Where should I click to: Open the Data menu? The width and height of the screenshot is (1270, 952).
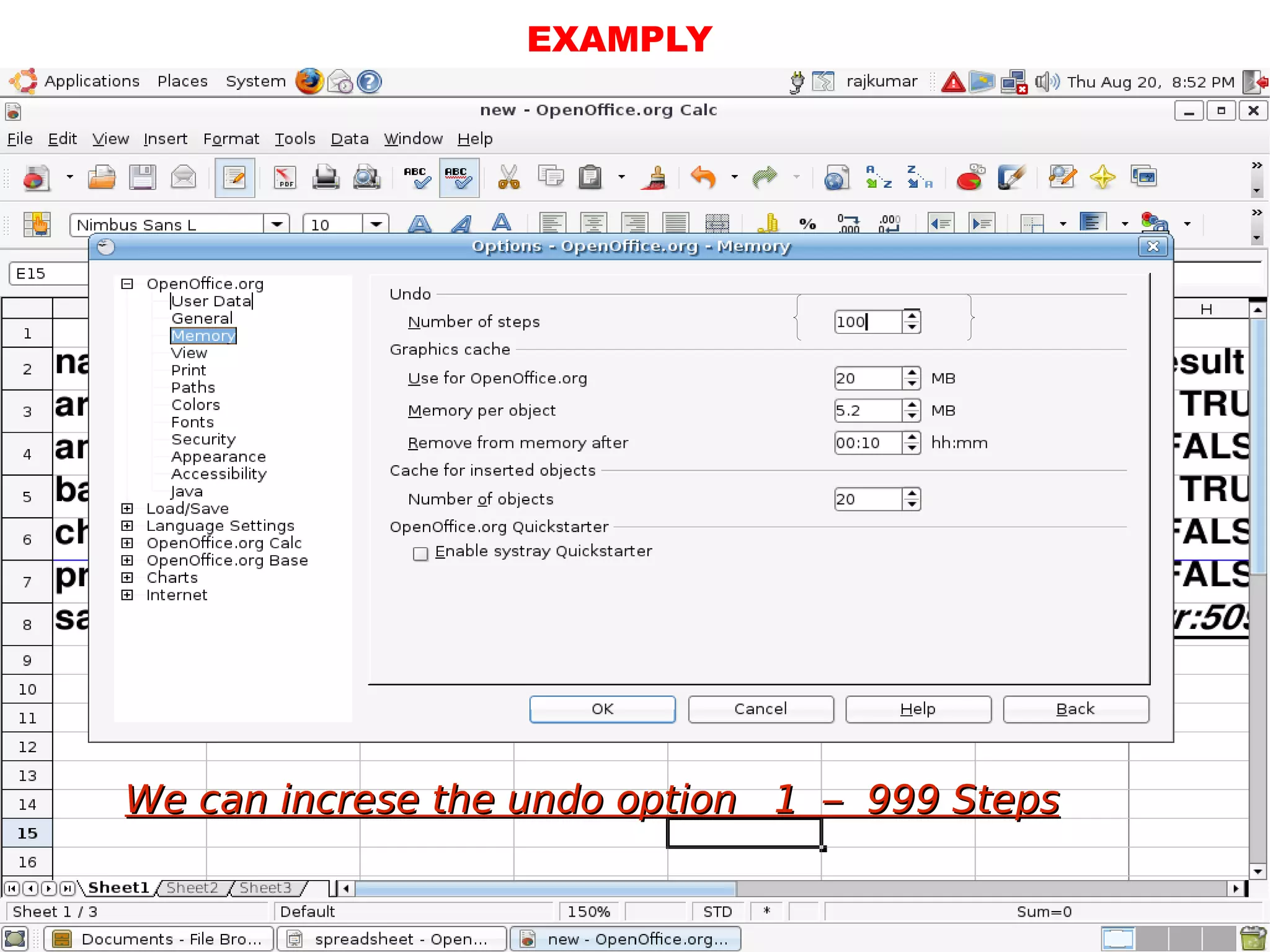point(350,138)
